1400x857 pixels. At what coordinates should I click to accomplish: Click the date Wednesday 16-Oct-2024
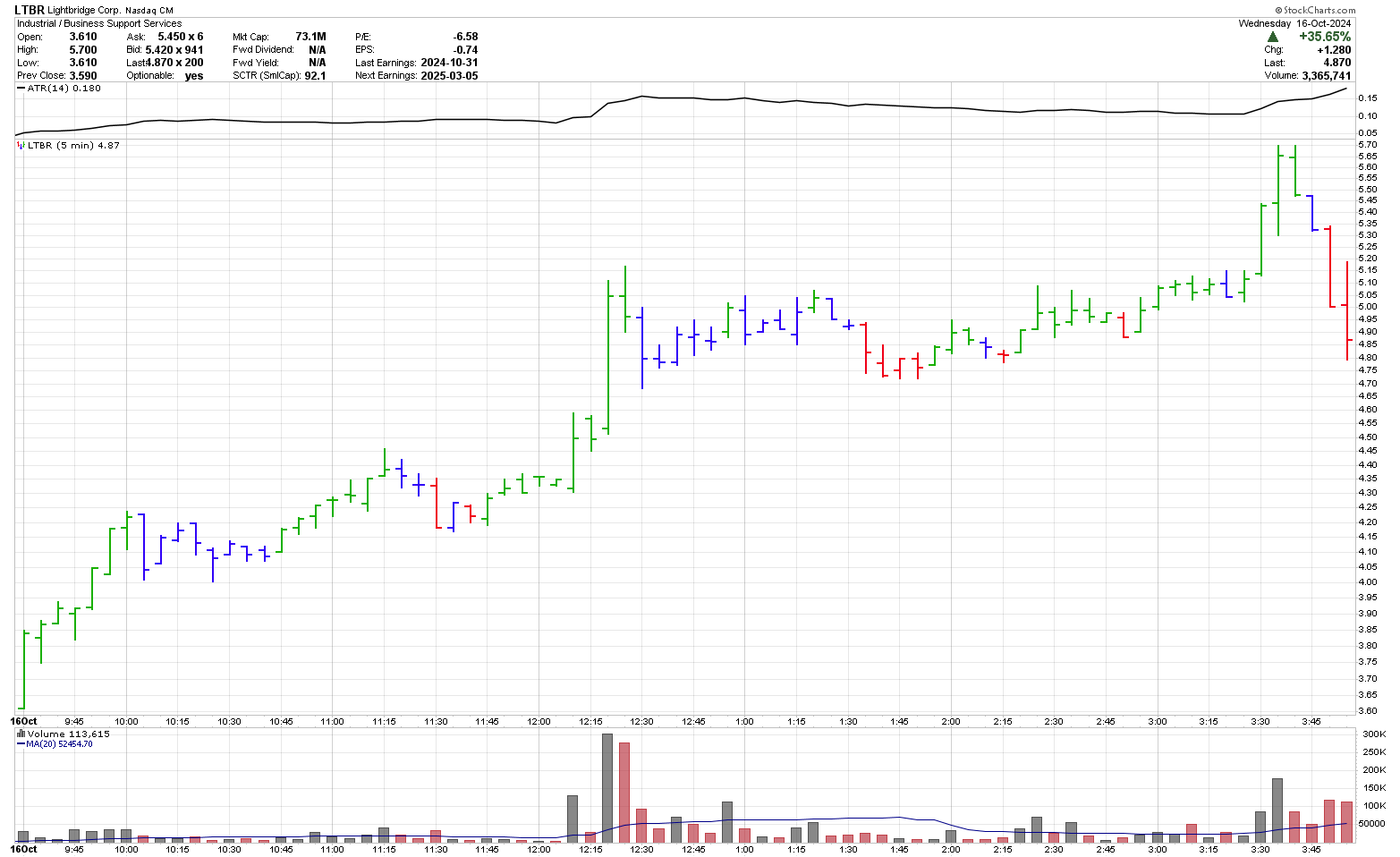click(1294, 23)
